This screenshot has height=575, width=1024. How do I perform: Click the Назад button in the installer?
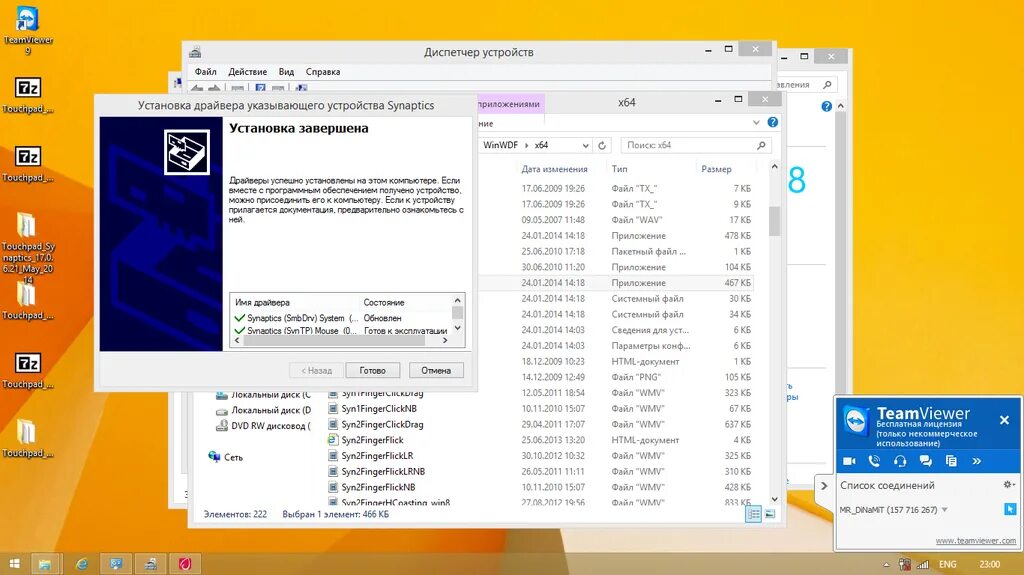pos(316,370)
